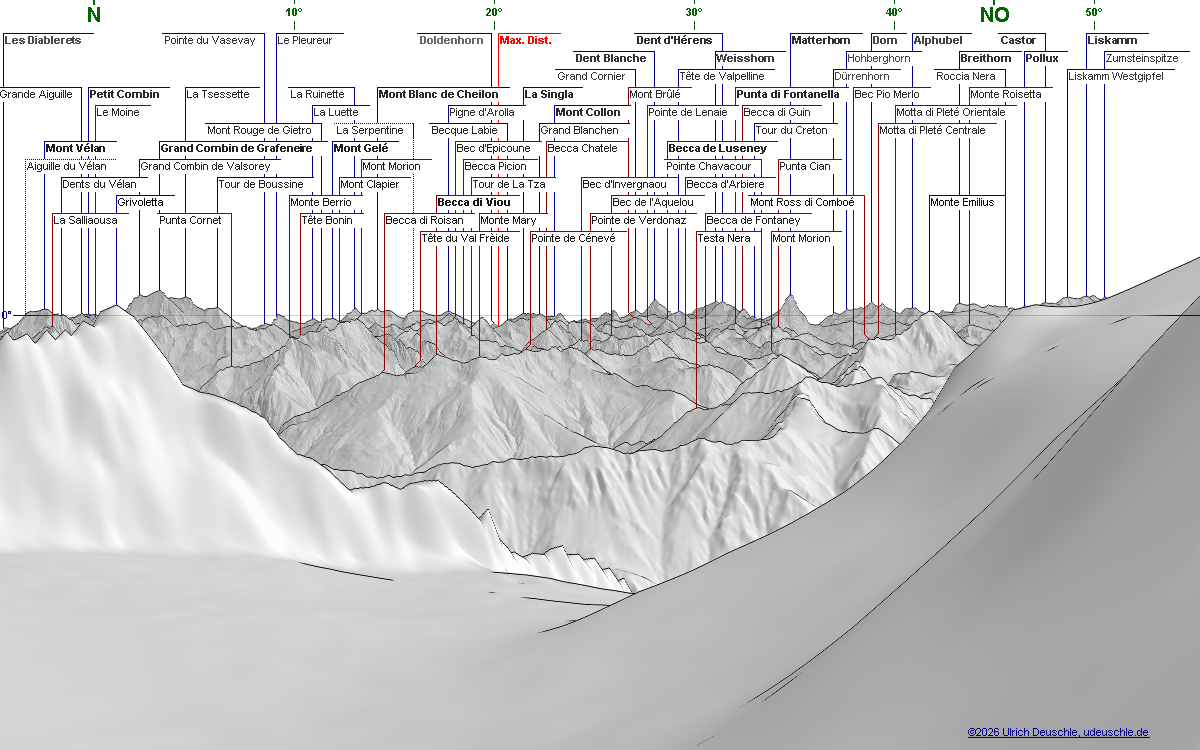
Task: Select the Weisshorn peak label
Action: (745, 58)
